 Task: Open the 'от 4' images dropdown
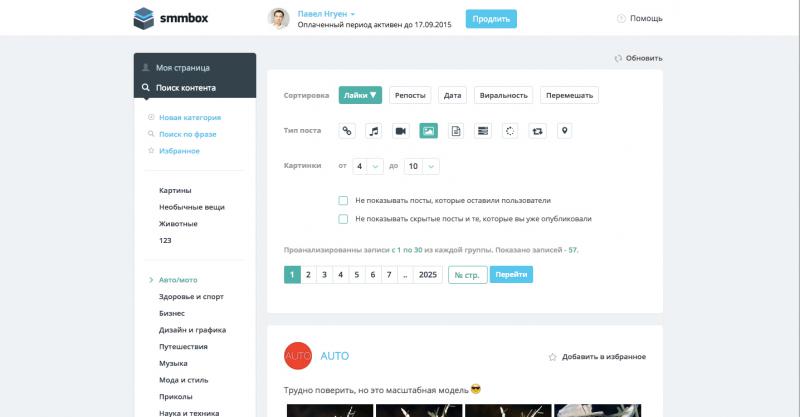click(368, 166)
